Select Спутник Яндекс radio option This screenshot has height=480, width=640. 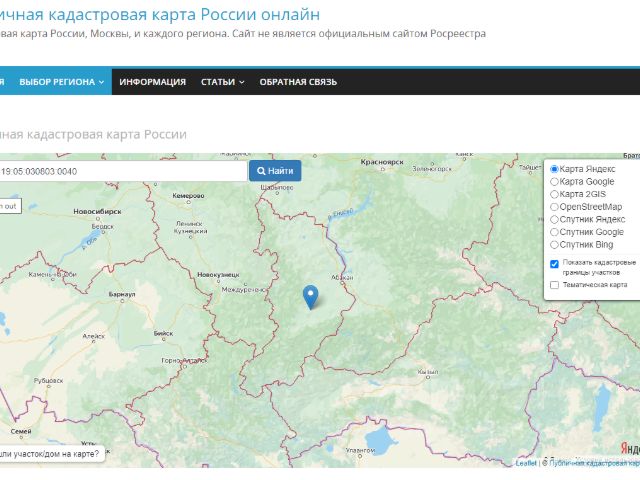click(x=554, y=220)
